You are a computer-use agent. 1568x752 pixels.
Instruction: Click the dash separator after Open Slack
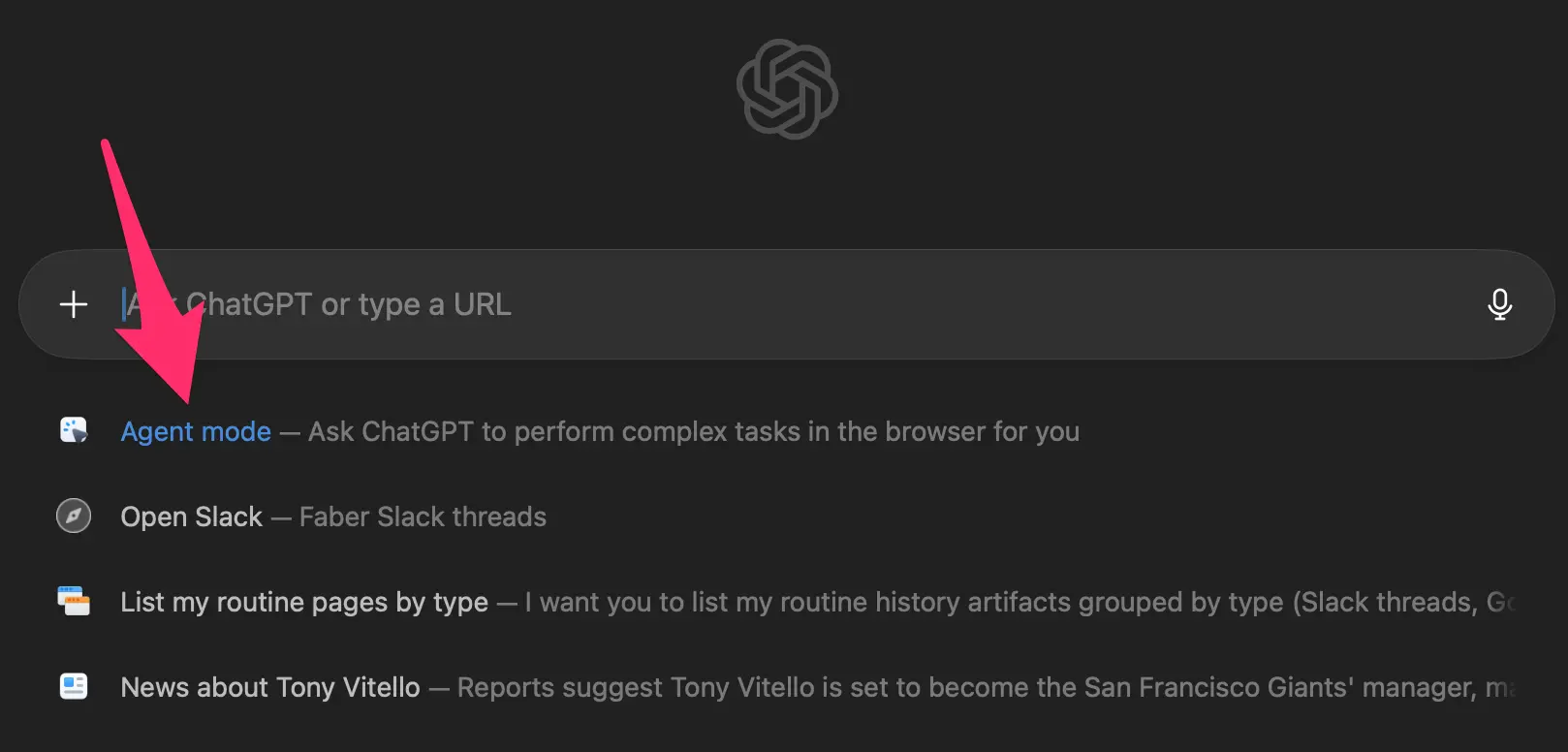pyautogui.click(x=281, y=517)
